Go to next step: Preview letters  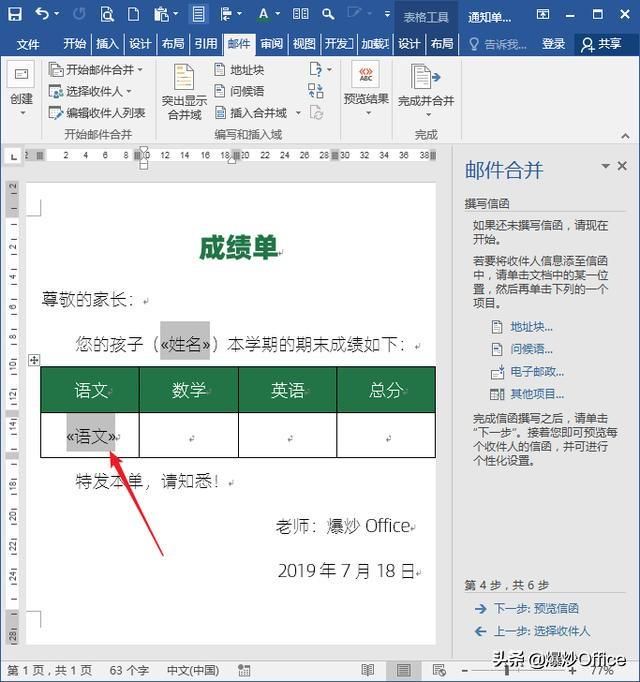[536, 608]
